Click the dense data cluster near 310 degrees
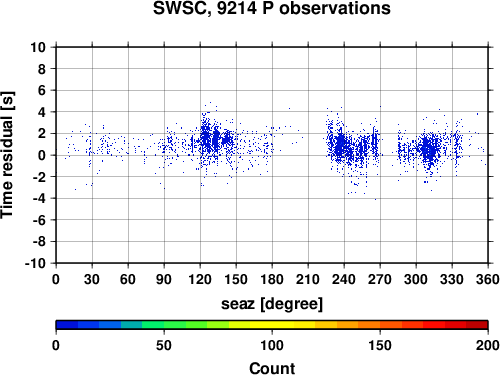 pos(428,148)
